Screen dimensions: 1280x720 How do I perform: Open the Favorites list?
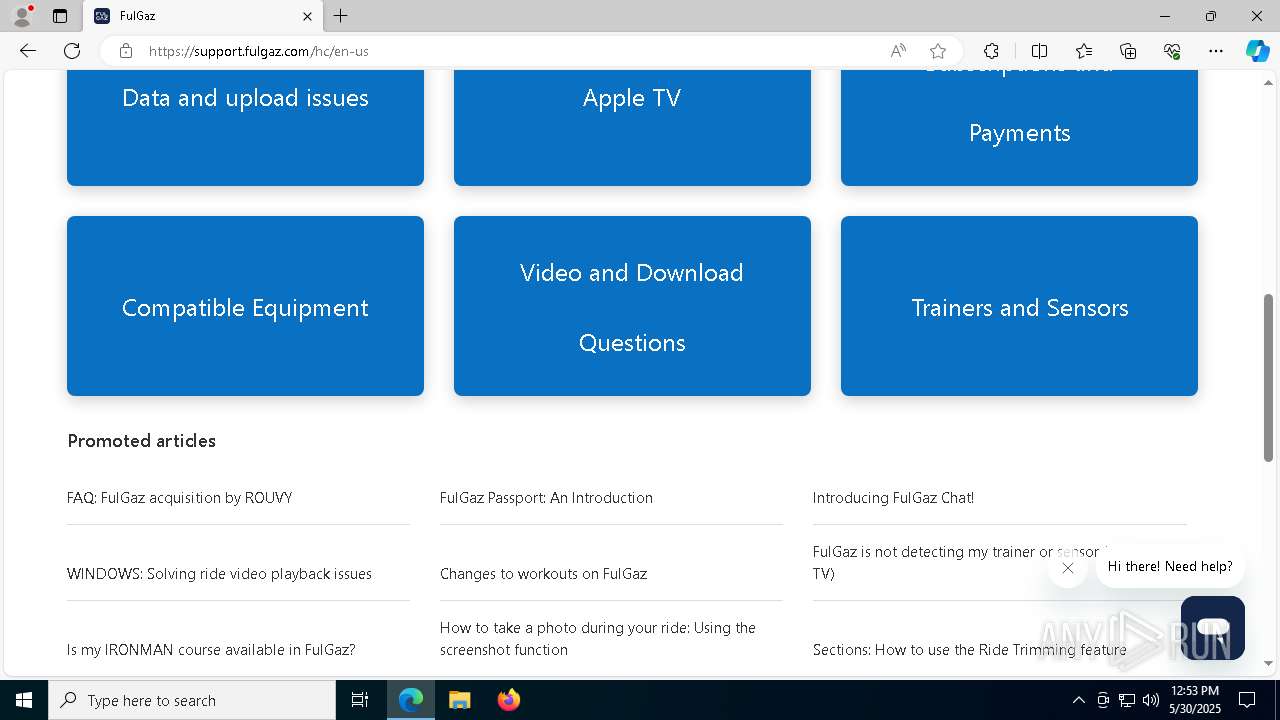1084,51
